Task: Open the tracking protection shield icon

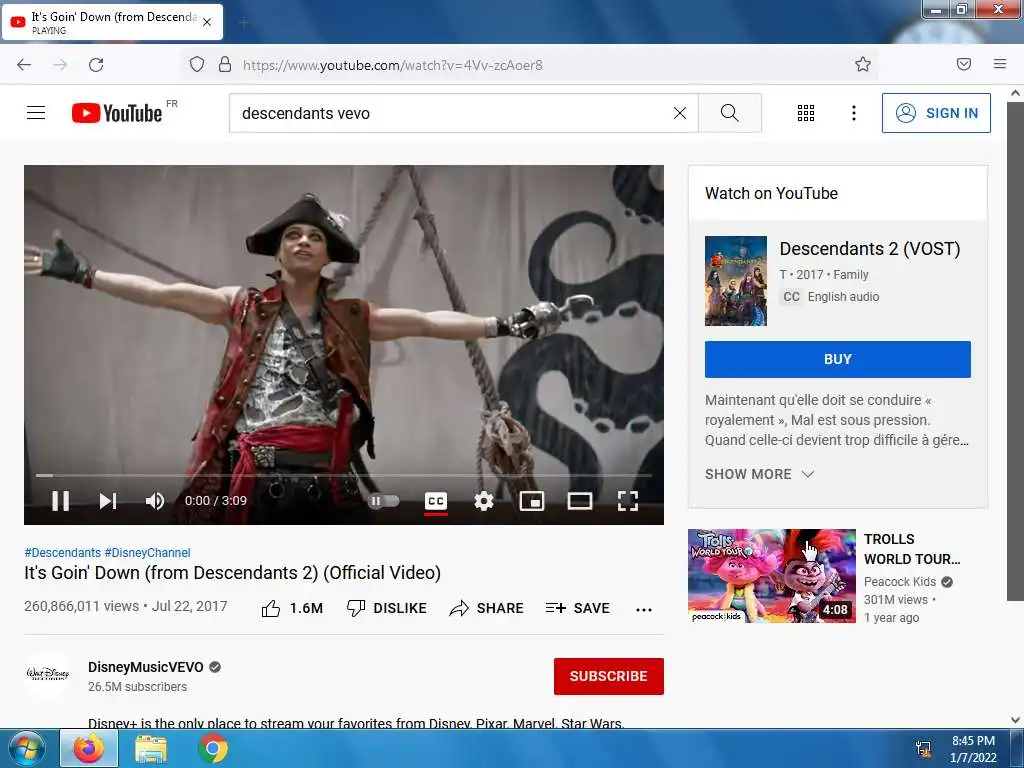Action: pos(197,65)
